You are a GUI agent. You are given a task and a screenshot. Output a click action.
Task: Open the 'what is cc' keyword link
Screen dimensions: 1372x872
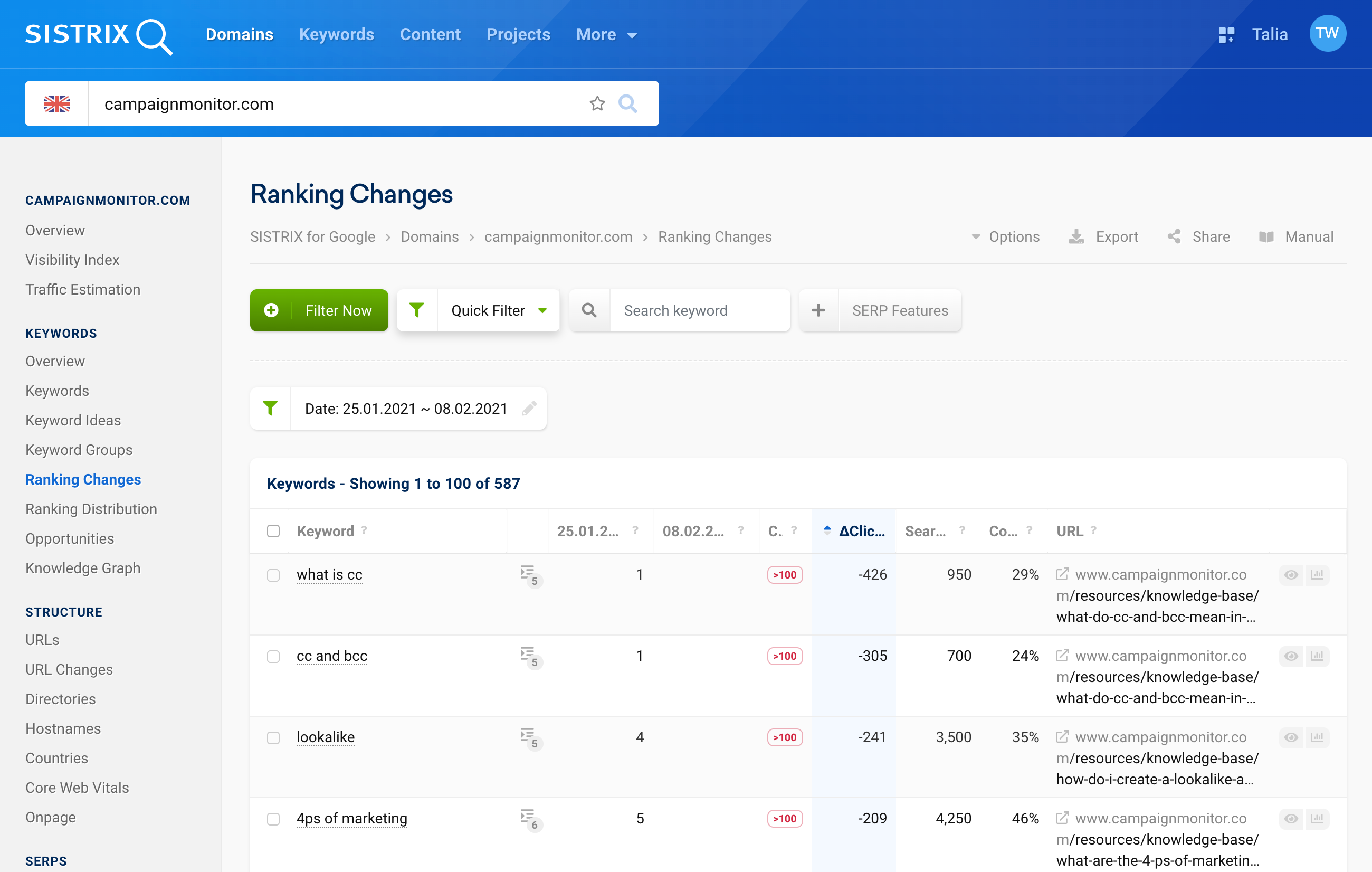329,575
